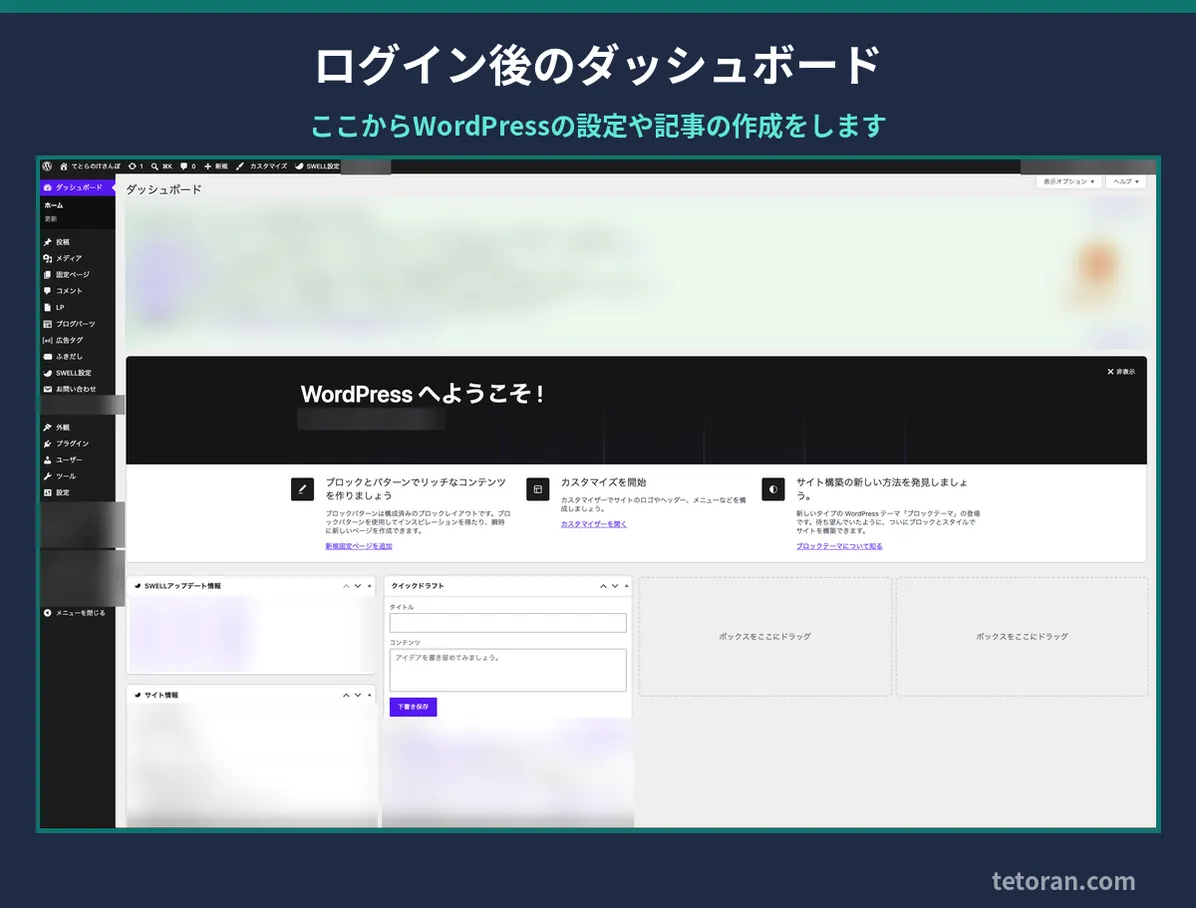Open ユーザー person icon in sidebar
The height and width of the screenshot is (908, 1196).
(x=47, y=460)
